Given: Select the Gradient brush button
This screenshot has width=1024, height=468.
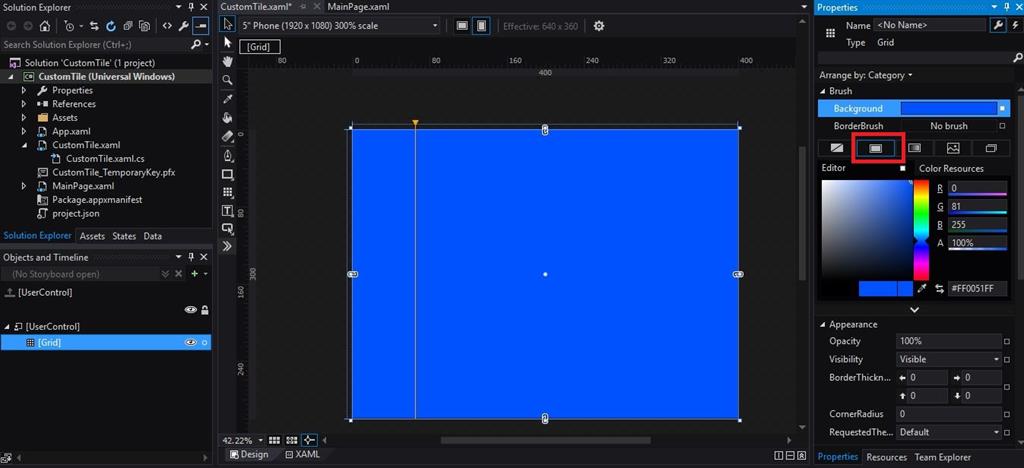Looking at the screenshot, I should pyautogui.click(x=914, y=148).
